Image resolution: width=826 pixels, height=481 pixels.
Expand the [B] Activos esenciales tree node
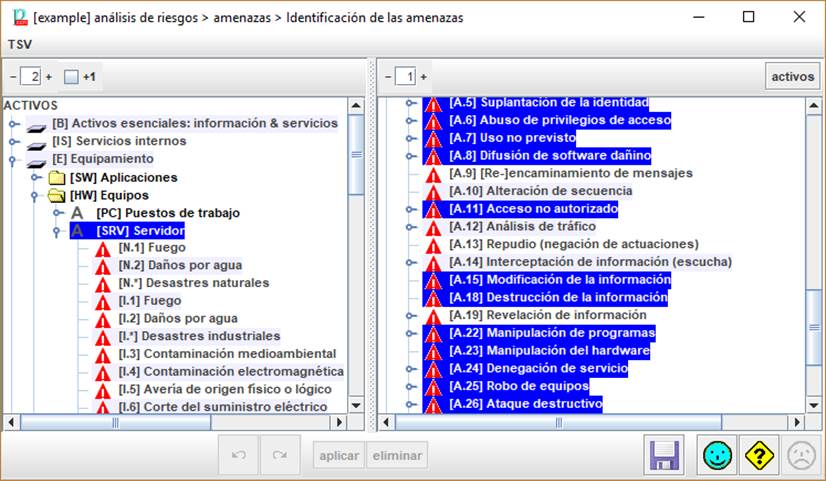tap(14, 124)
